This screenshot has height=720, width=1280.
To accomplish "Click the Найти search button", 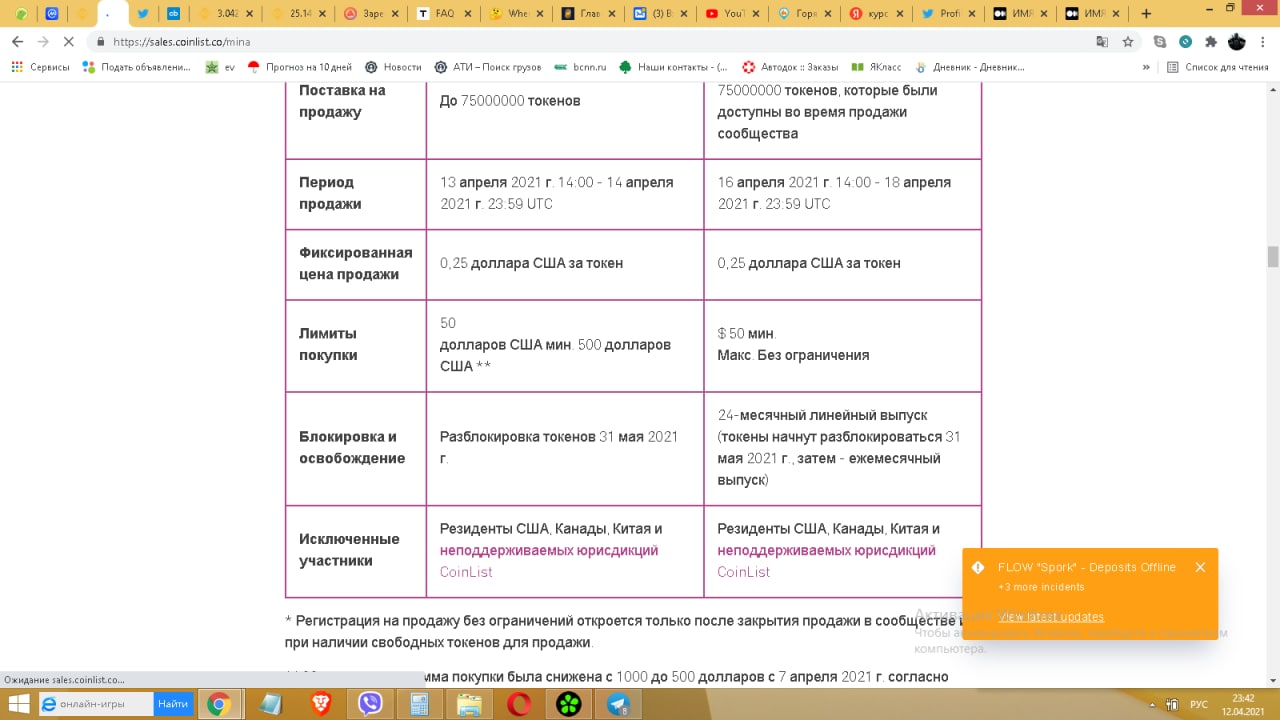I will [x=172, y=704].
